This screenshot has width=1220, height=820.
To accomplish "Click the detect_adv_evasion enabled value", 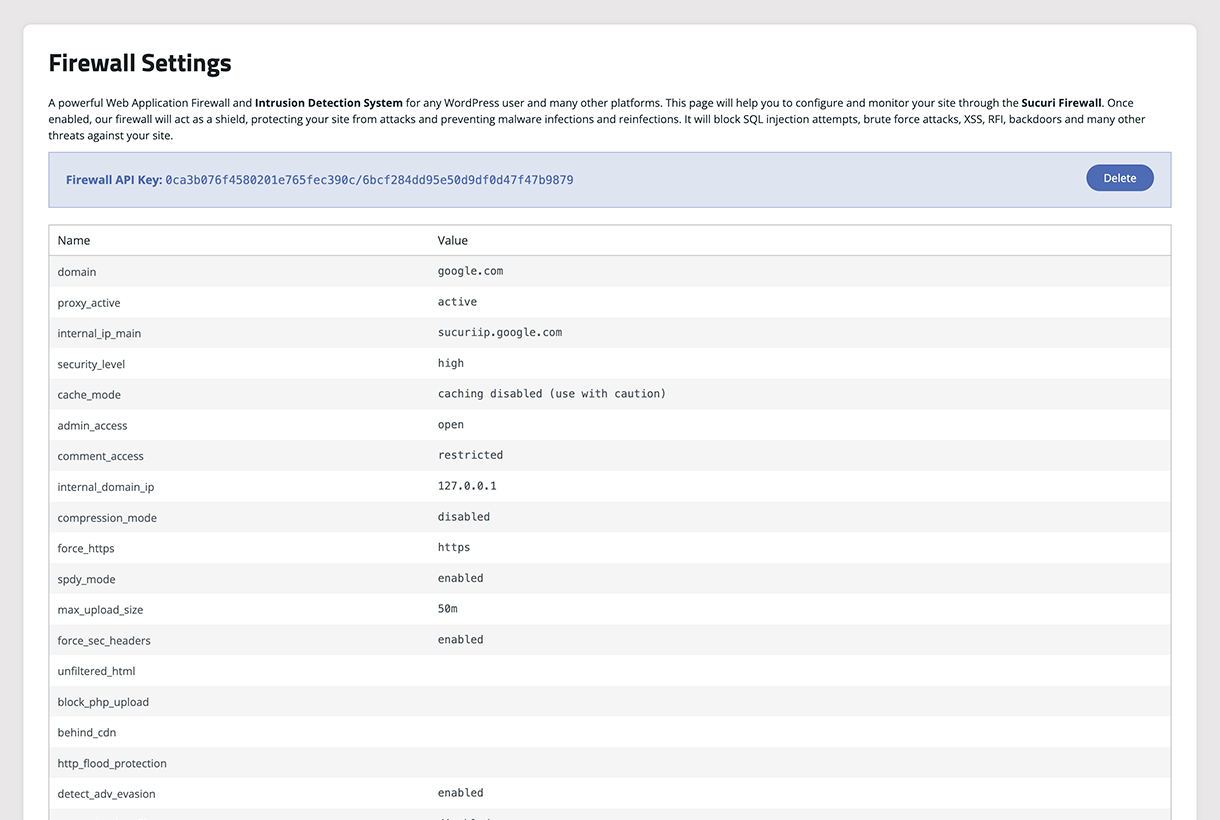I will (461, 793).
